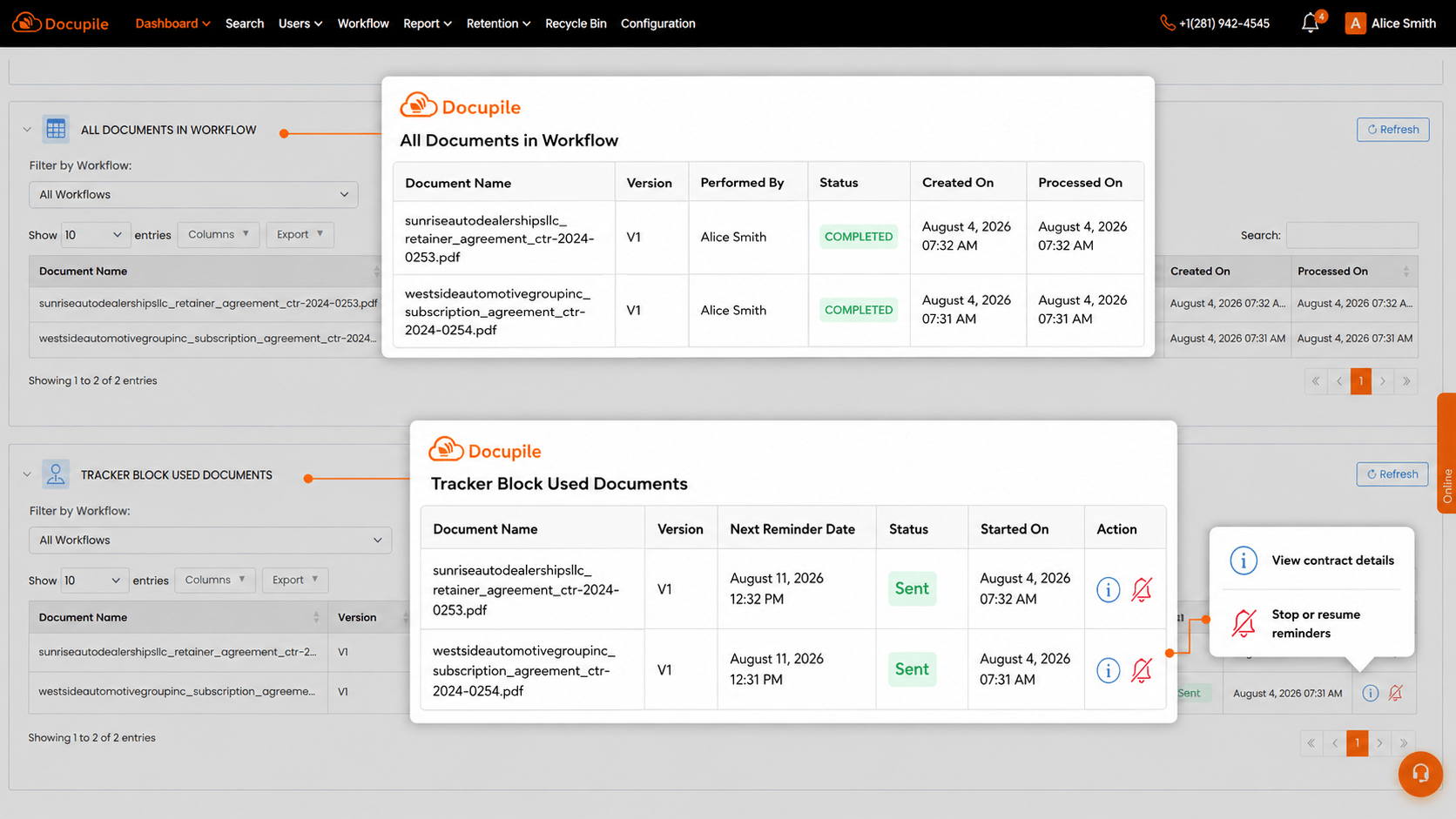Go to last page in Tracker Block pagination

click(x=1403, y=743)
